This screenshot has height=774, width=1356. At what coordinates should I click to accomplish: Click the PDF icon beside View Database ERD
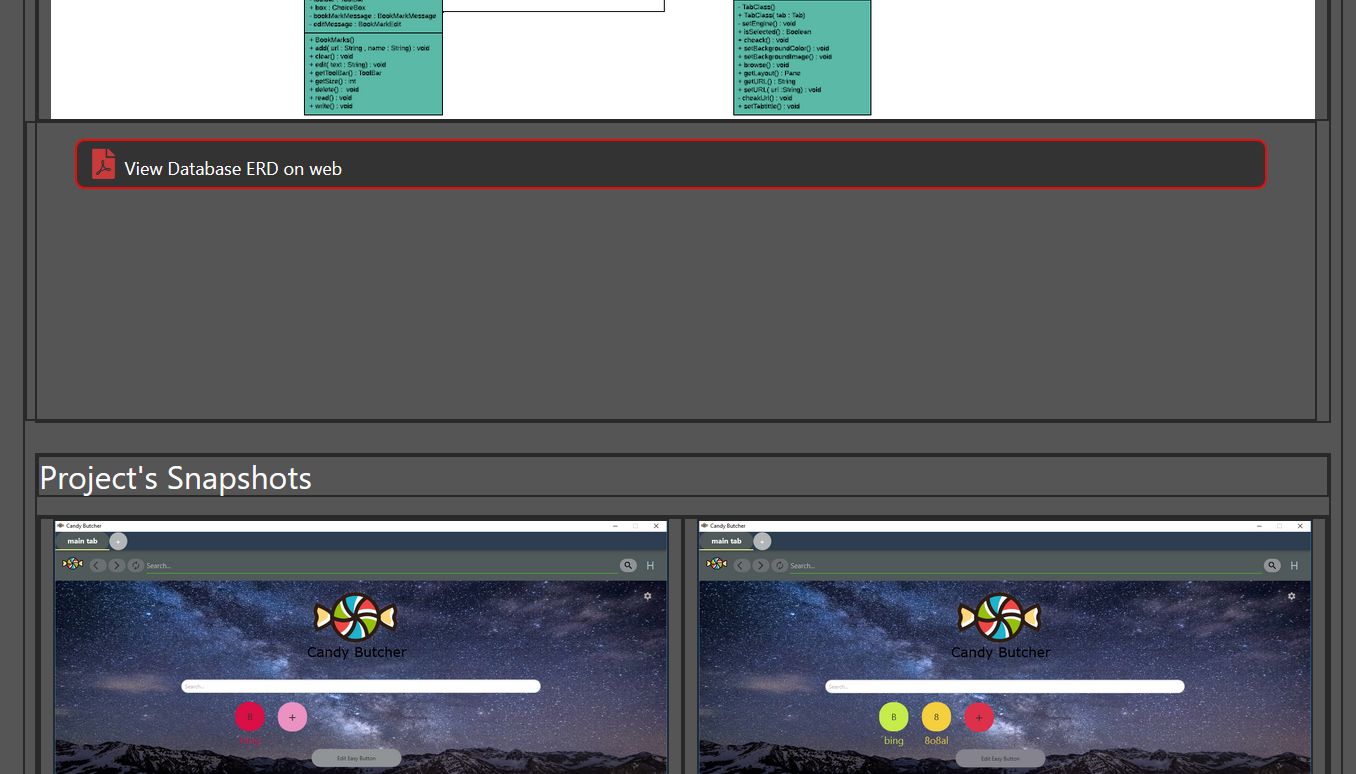[x=103, y=164]
